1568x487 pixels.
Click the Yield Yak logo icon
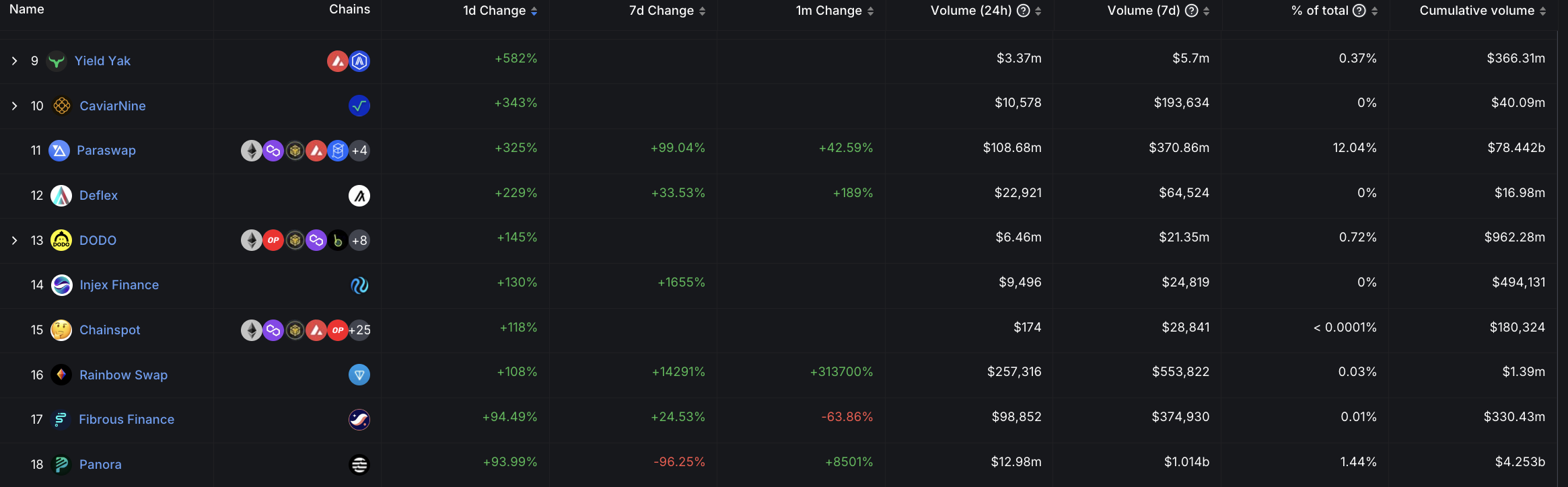(57, 61)
